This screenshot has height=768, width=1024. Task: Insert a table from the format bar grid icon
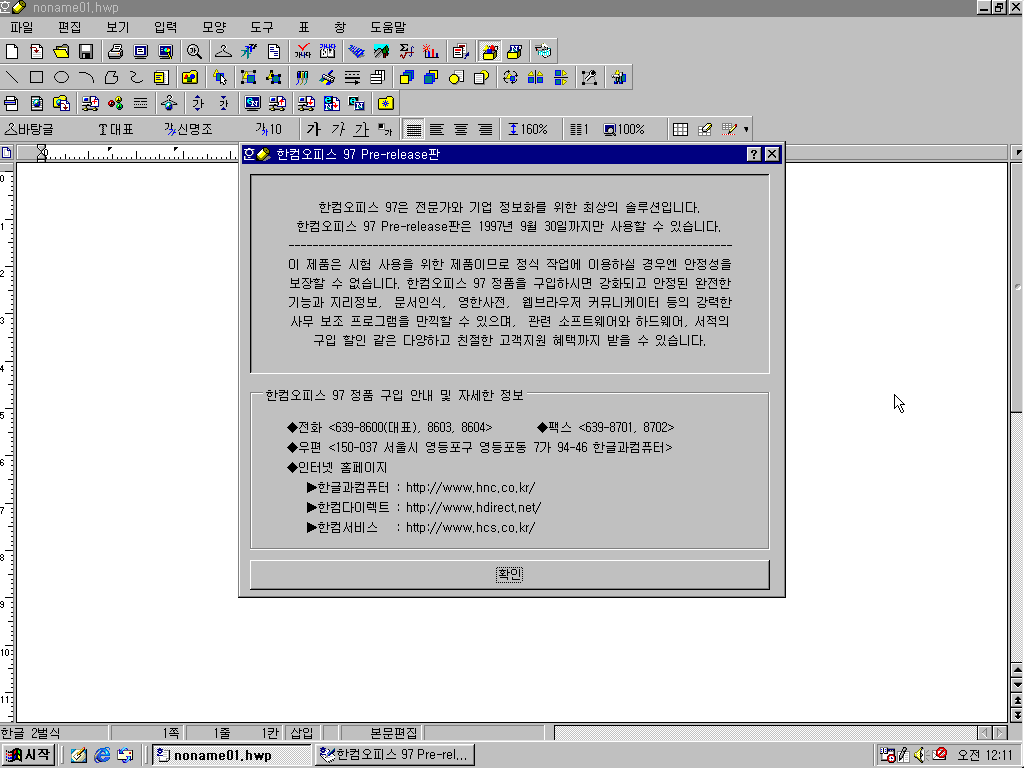pyautogui.click(x=680, y=129)
